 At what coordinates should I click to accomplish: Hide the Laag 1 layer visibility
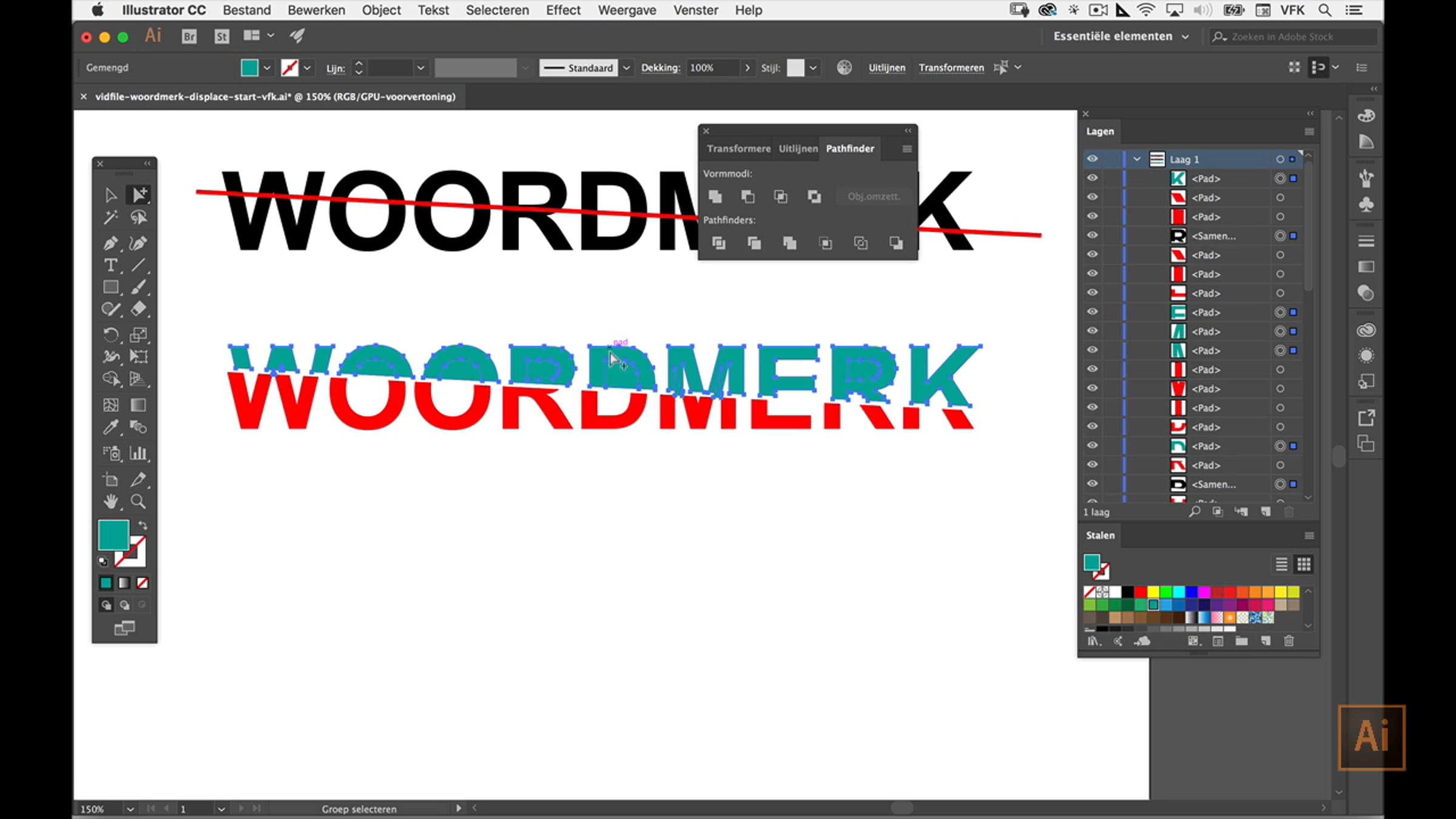click(x=1092, y=159)
